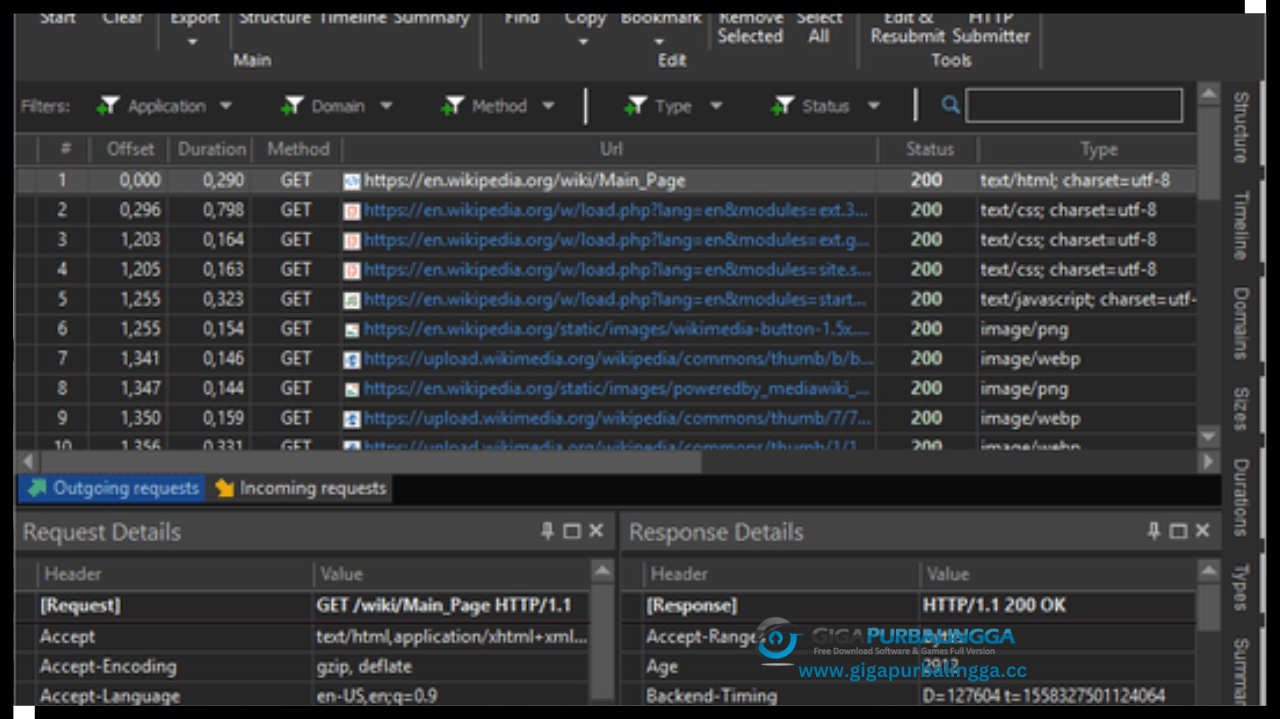Expand the Export dropdown arrow
1280x719 pixels.
194,42
